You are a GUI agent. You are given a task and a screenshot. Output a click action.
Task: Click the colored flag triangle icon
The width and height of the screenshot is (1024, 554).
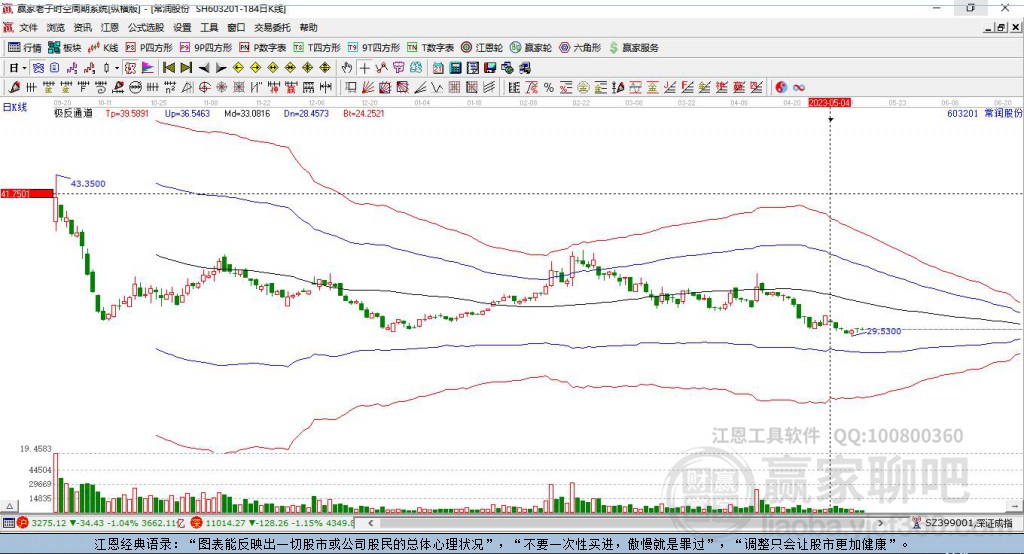148,68
